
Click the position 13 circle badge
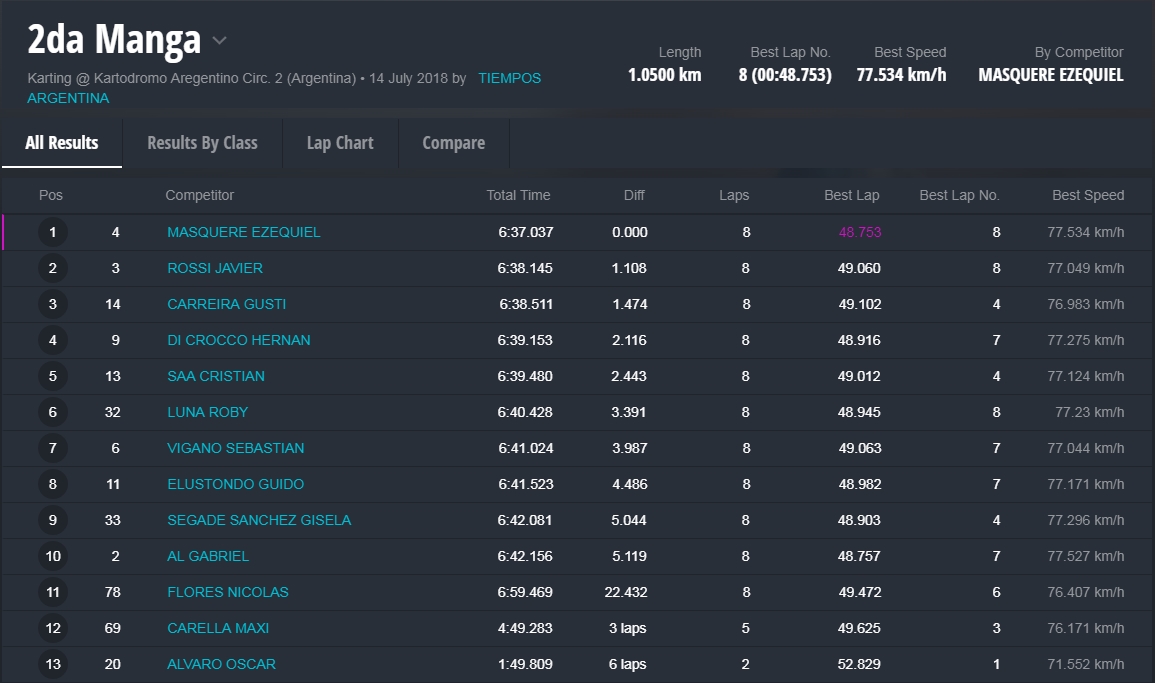53,664
